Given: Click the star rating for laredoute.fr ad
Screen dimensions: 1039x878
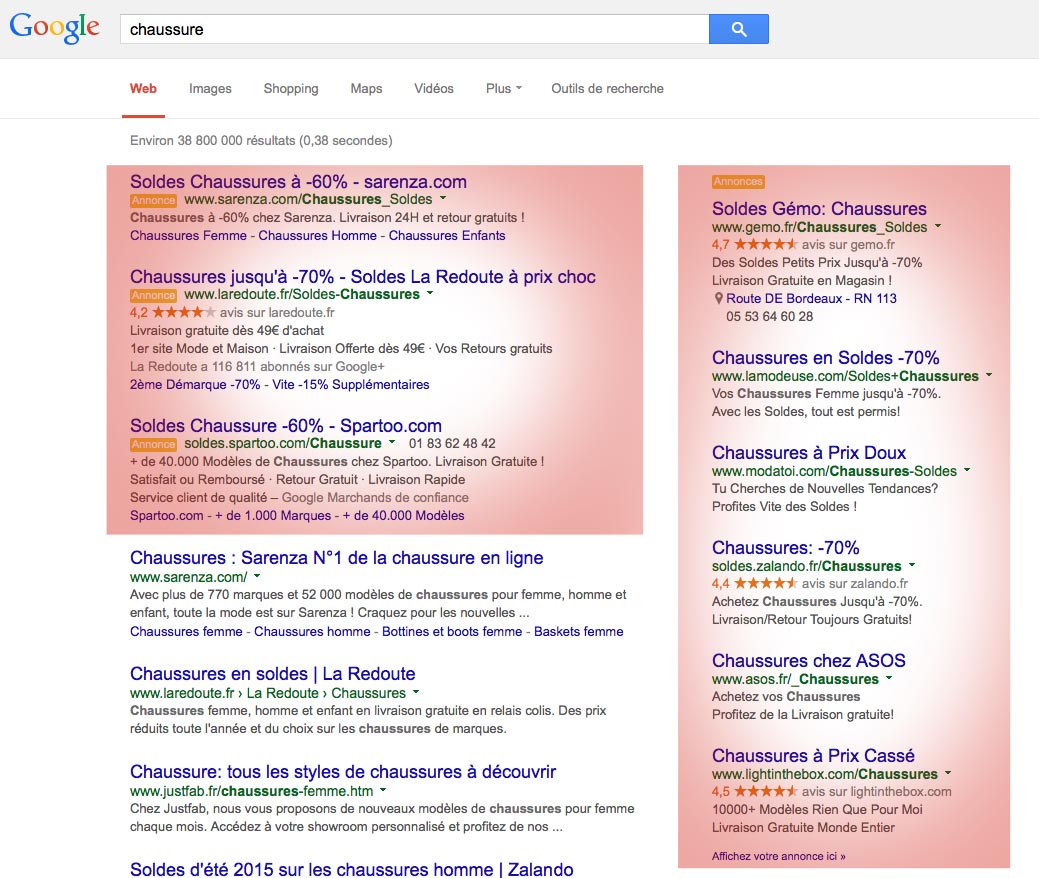Looking at the screenshot, I should point(184,312).
